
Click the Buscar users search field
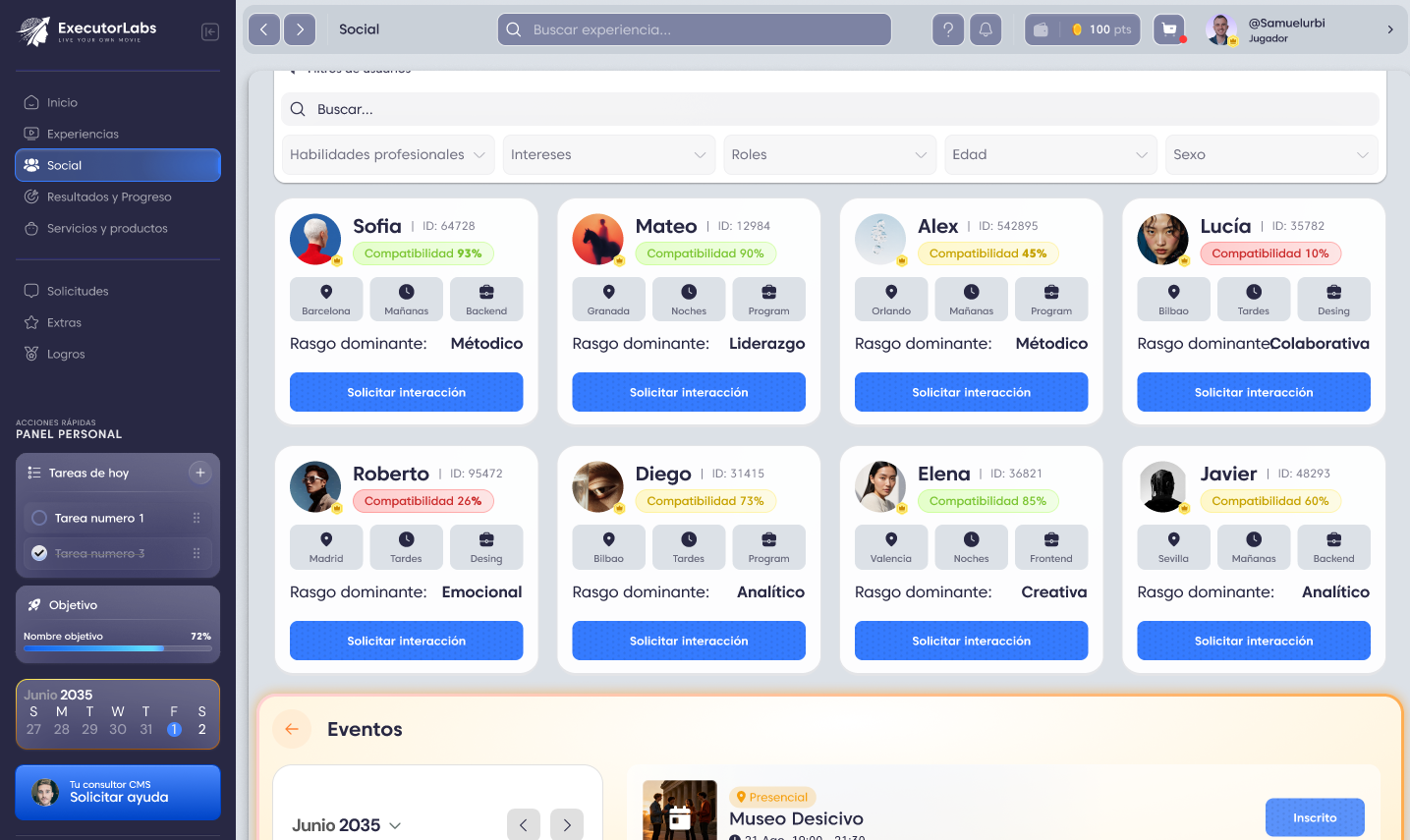click(830, 109)
